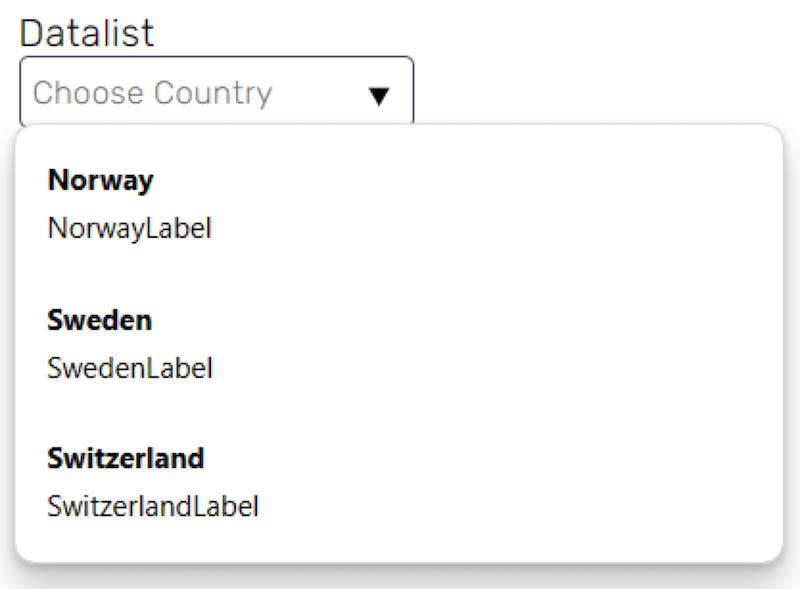Click the black triangle arrow icon
This screenshot has width=800, height=589.
point(379,96)
